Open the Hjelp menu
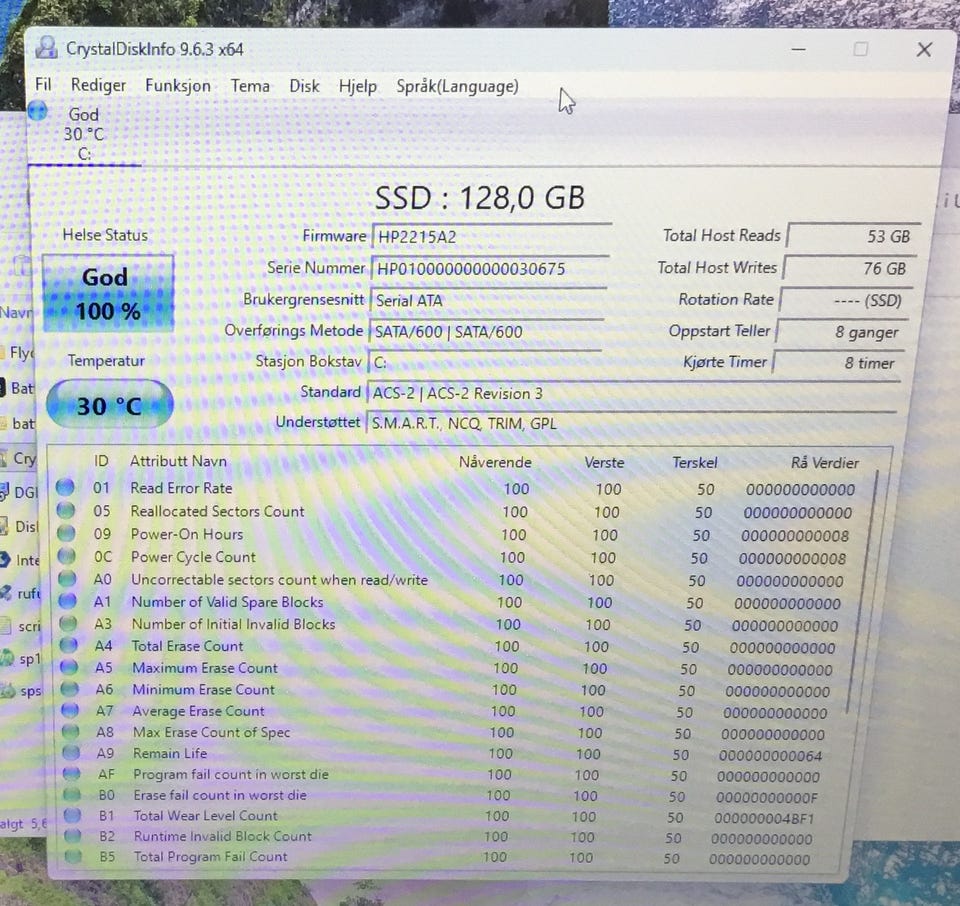The height and width of the screenshot is (906, 960). pyautogui.click(x=358, y=86)
